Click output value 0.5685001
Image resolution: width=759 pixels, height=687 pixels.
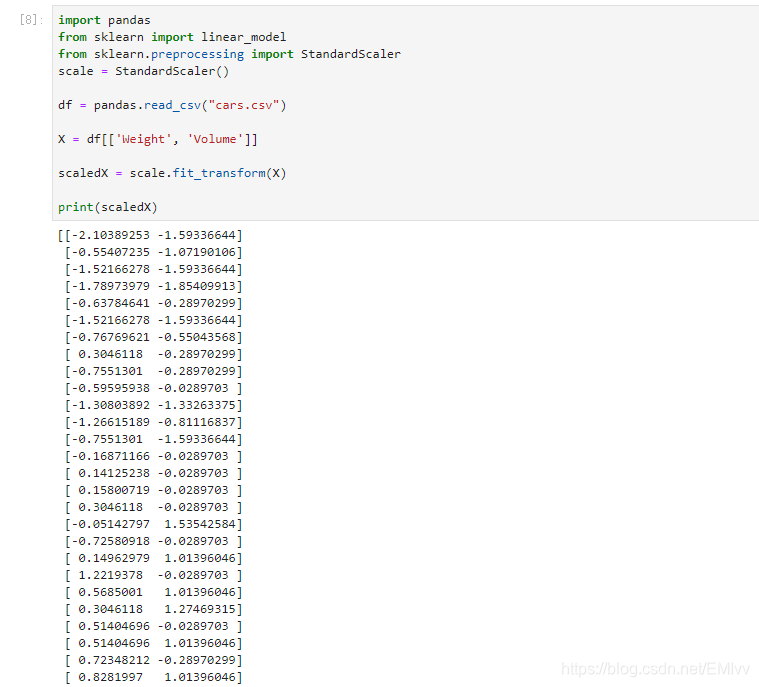click(110, 592)
